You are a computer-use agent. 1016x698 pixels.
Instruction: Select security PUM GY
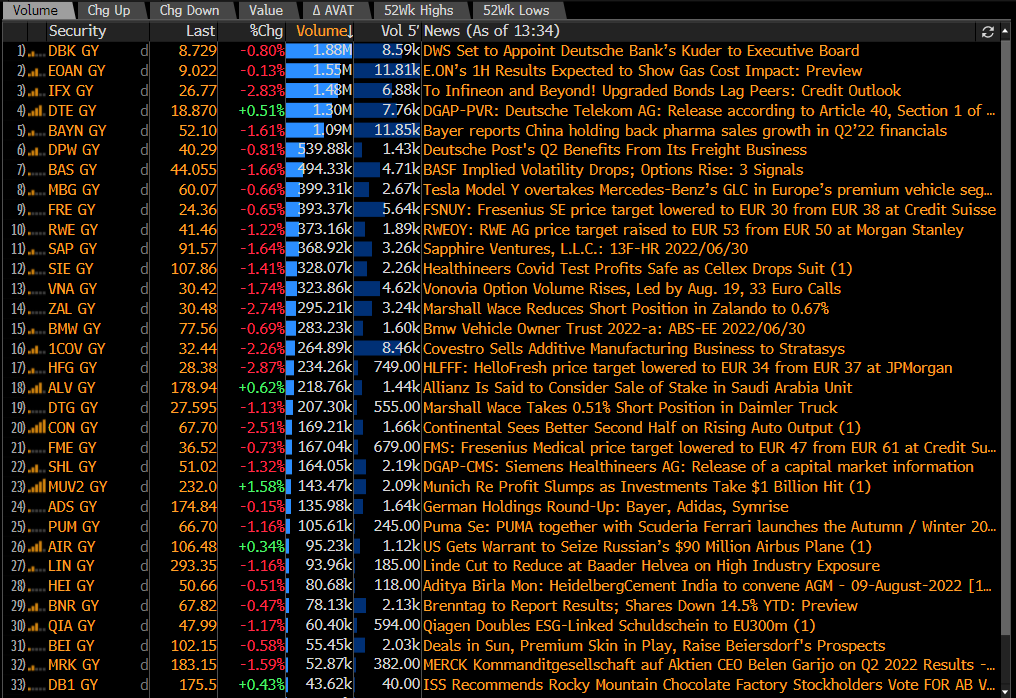74,527
